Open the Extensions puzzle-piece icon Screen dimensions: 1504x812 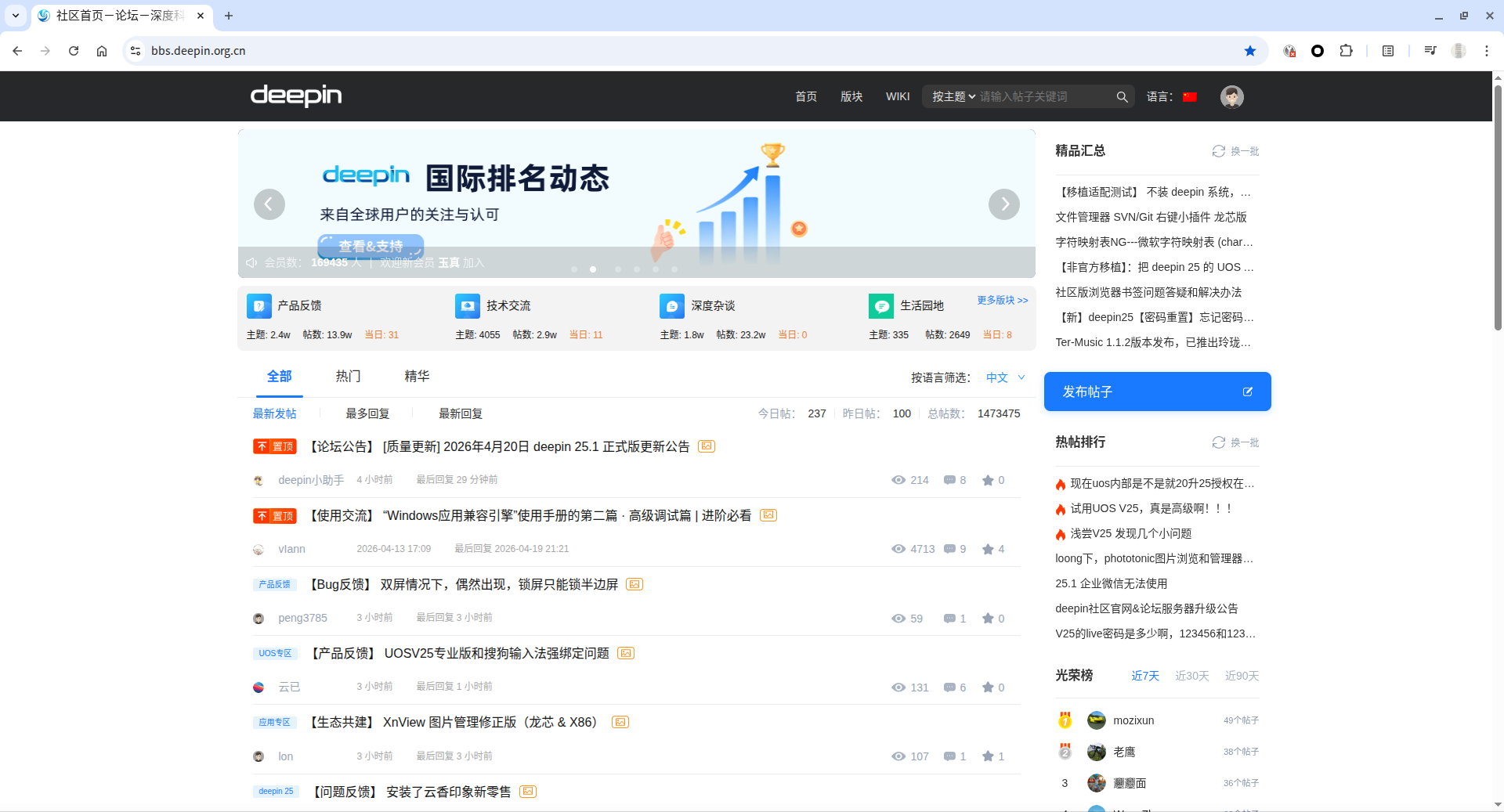1346,51
